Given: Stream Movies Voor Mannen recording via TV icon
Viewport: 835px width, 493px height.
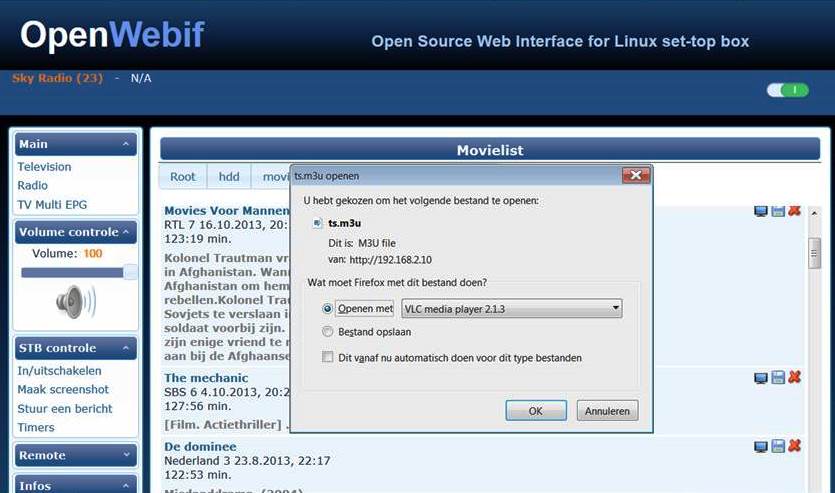Looking at the screenshot, I should pyautogui.click(x=761, y=211).
